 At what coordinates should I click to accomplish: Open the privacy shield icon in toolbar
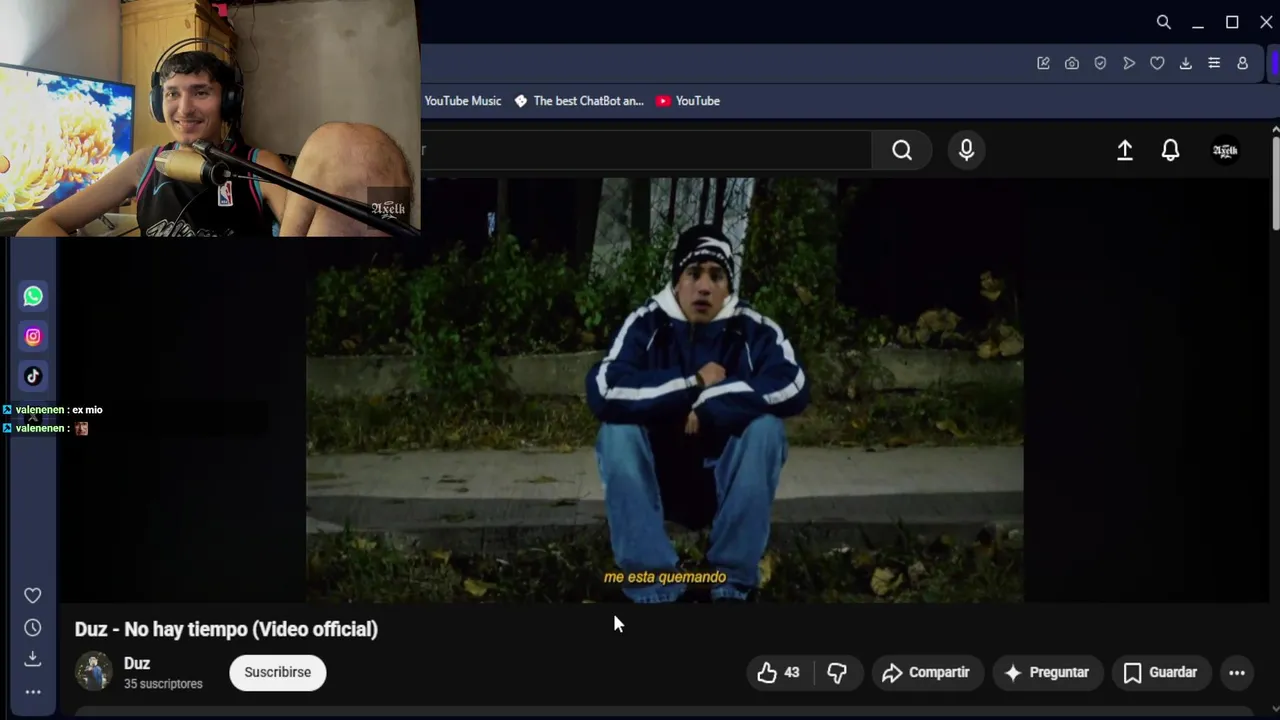(1100, 63)
